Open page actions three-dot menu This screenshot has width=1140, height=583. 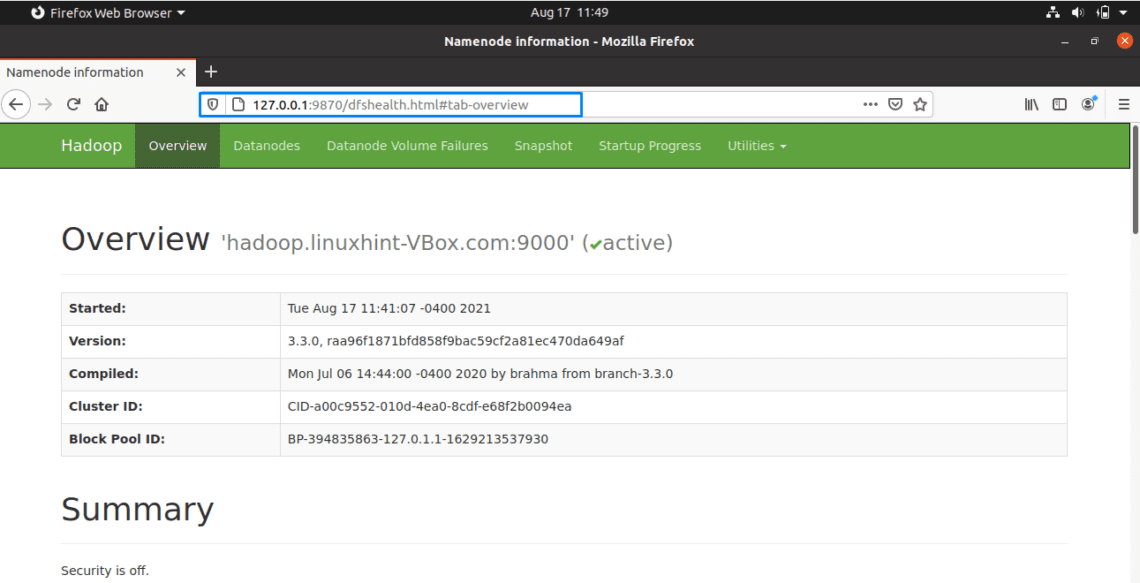click(x=870, y=104)
